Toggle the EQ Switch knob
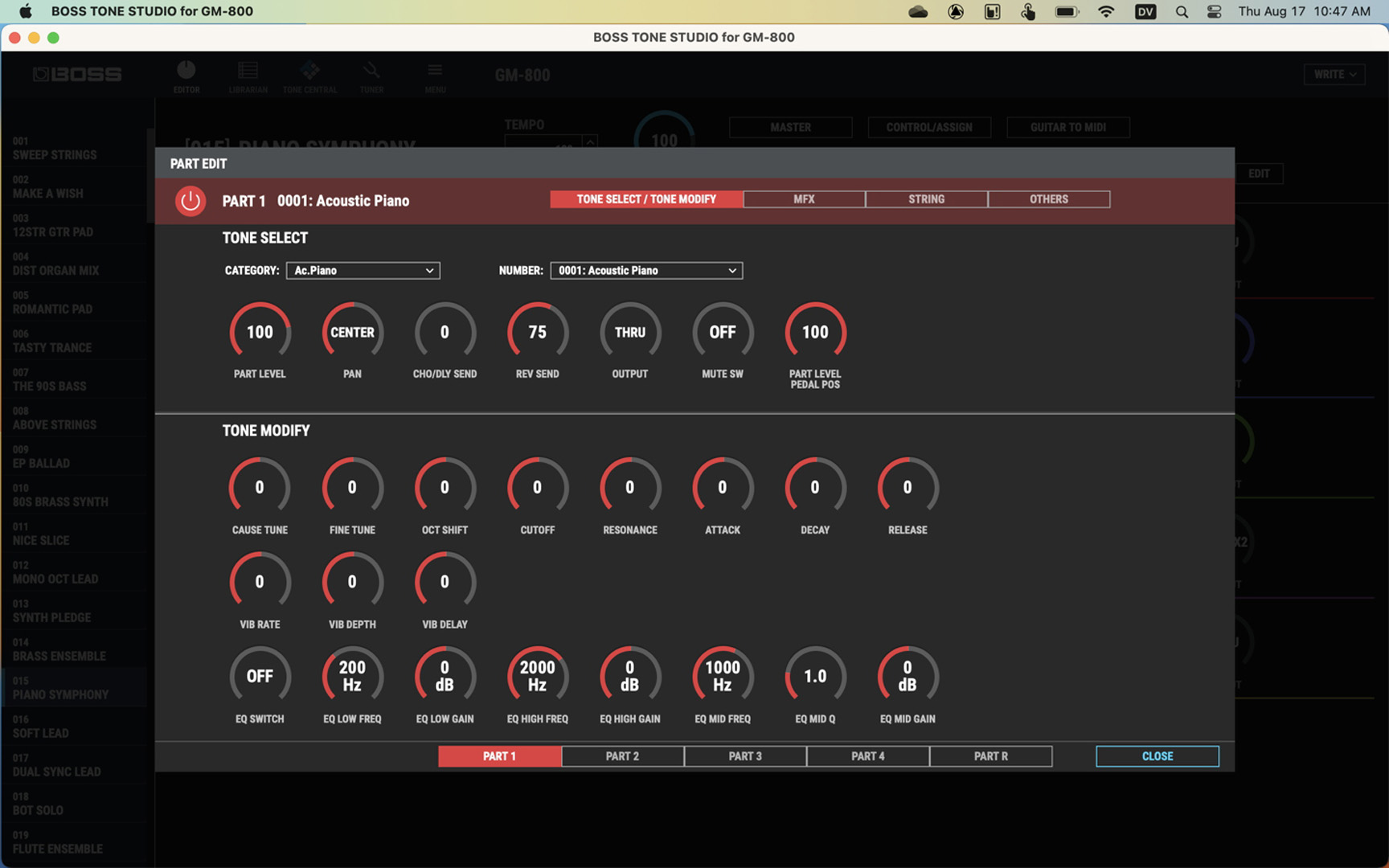1389x868 pixels. tap(260, 677)
